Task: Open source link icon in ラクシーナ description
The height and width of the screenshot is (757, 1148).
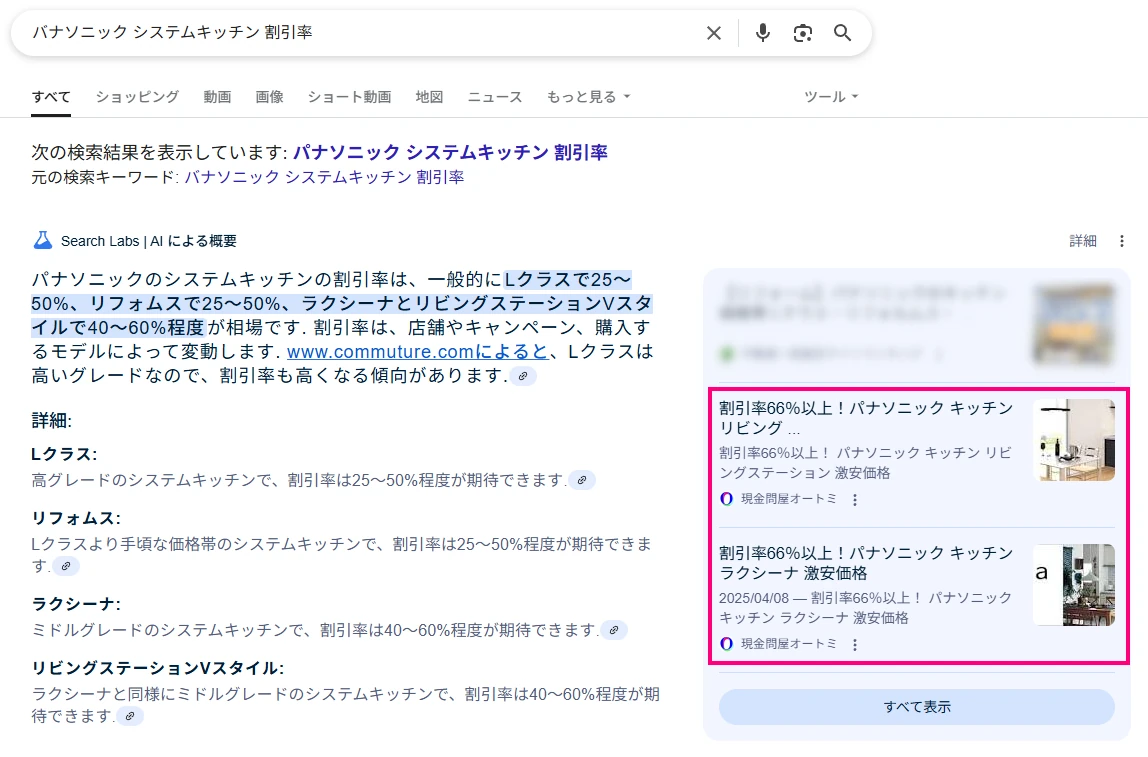Action: (x=614, y=630)
